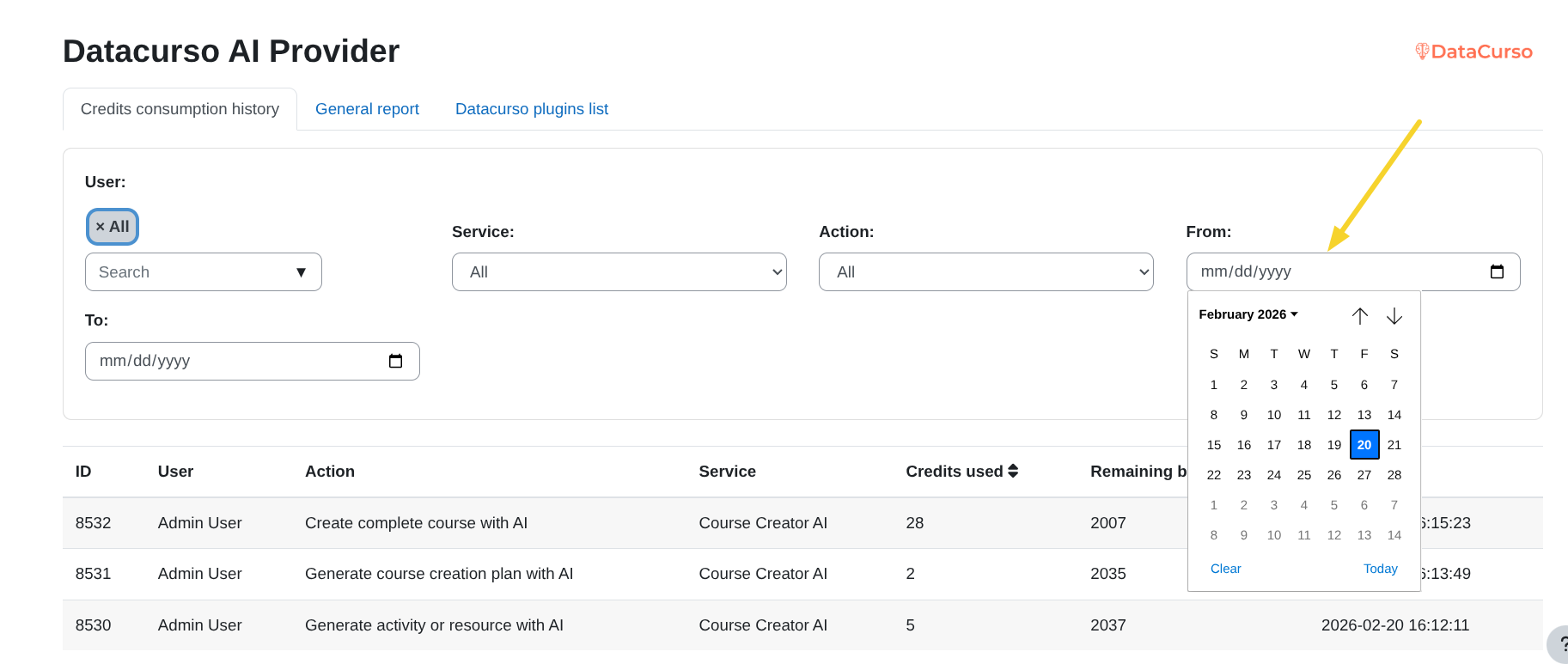Open the Datacurso plugins list tab
Viewport: 1568px width, 664px height.
531,109
